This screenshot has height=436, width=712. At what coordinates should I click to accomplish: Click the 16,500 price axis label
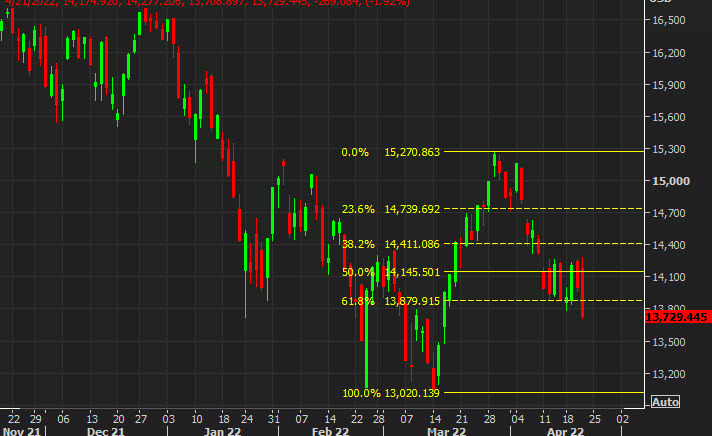pyautogui.click(x=667, y=21)
